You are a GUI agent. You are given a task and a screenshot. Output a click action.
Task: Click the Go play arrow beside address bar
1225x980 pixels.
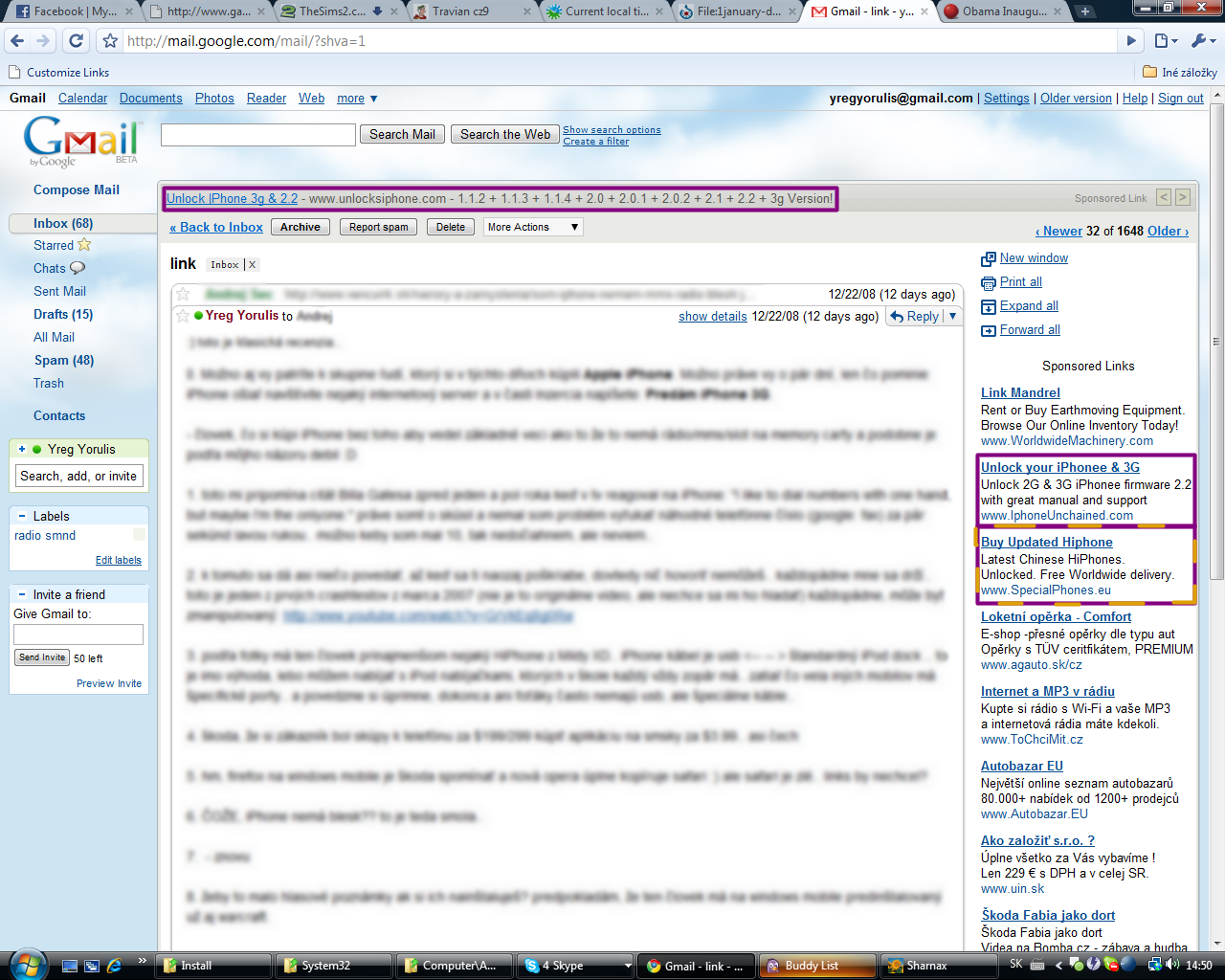pyautogui.click(x=1131, y=41)
